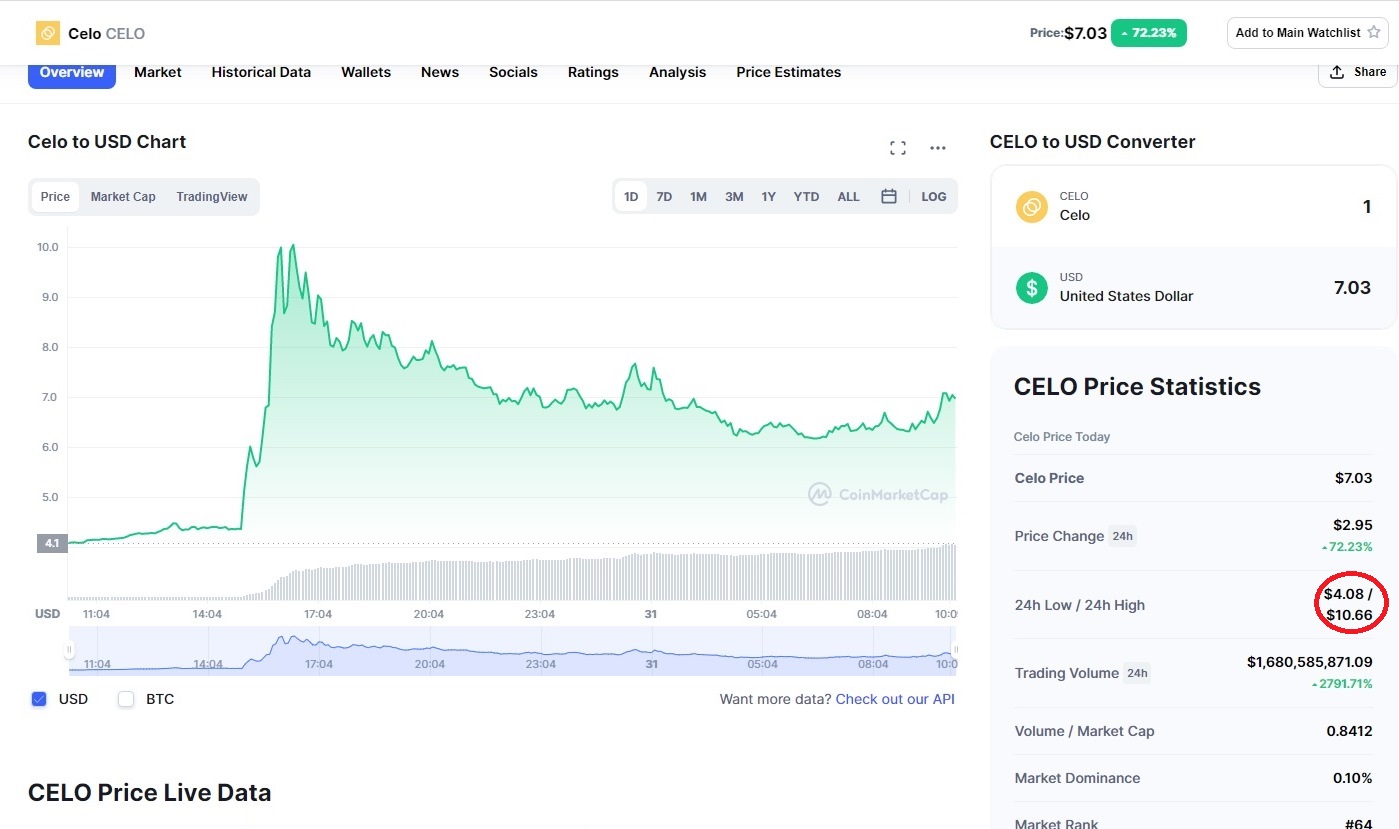This screenshot has width=1399, height=829.
Task: Switch to the Market Cap chart tab
Action: (x=123, y=196)
